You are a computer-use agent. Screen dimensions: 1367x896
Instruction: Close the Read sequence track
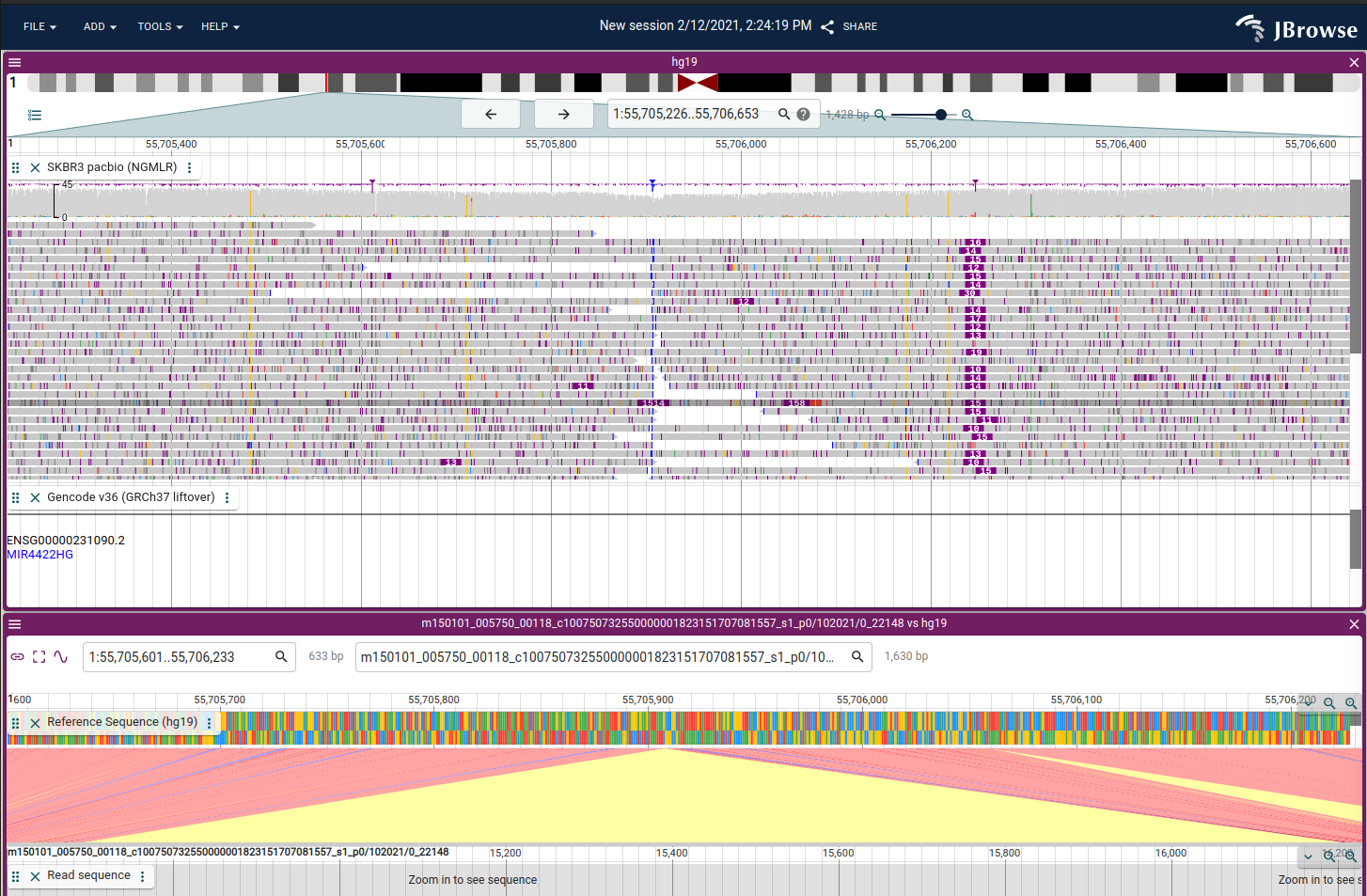click(35, 875)
